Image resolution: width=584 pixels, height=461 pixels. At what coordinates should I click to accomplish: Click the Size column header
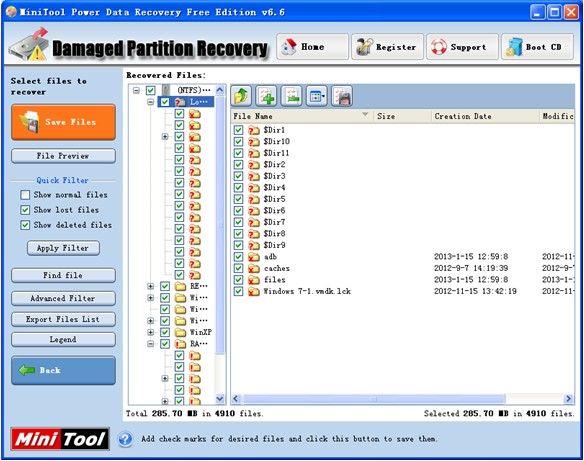(402, 116)
